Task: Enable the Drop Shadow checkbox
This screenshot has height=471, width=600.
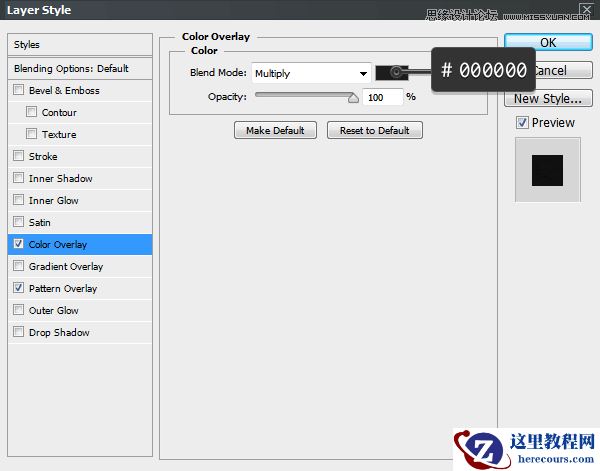Action: coord(18,332)
